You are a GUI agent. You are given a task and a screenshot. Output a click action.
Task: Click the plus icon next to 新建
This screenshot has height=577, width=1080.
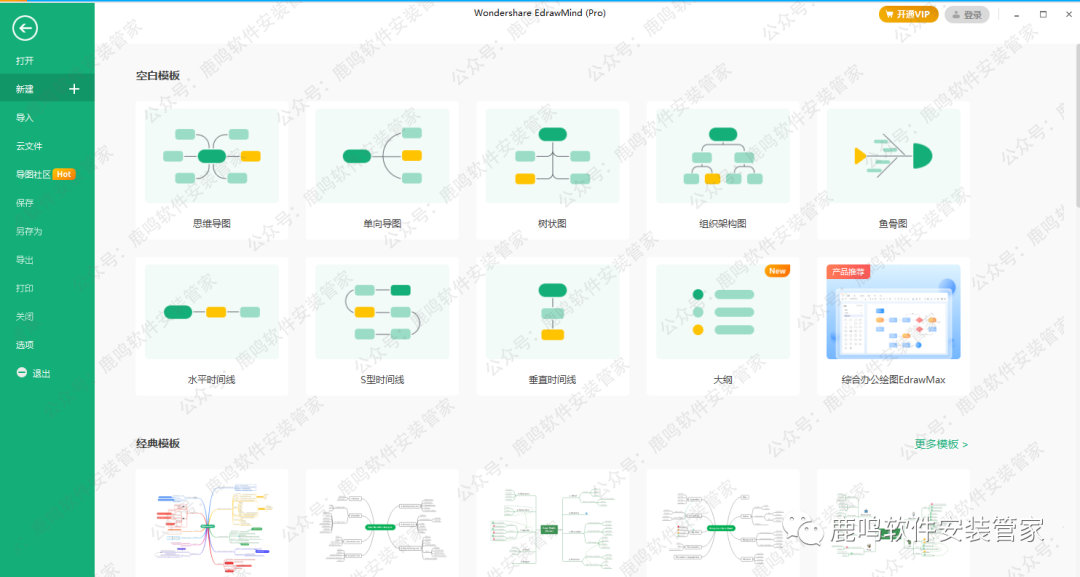point(74,89)
